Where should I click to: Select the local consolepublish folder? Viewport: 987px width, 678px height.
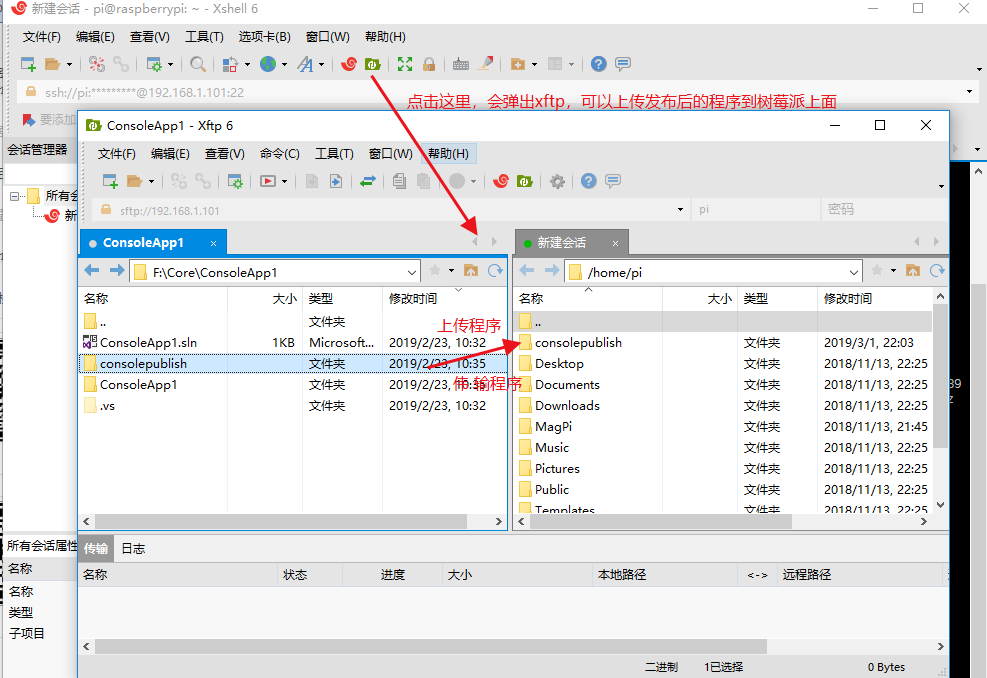tap(293, 364)
